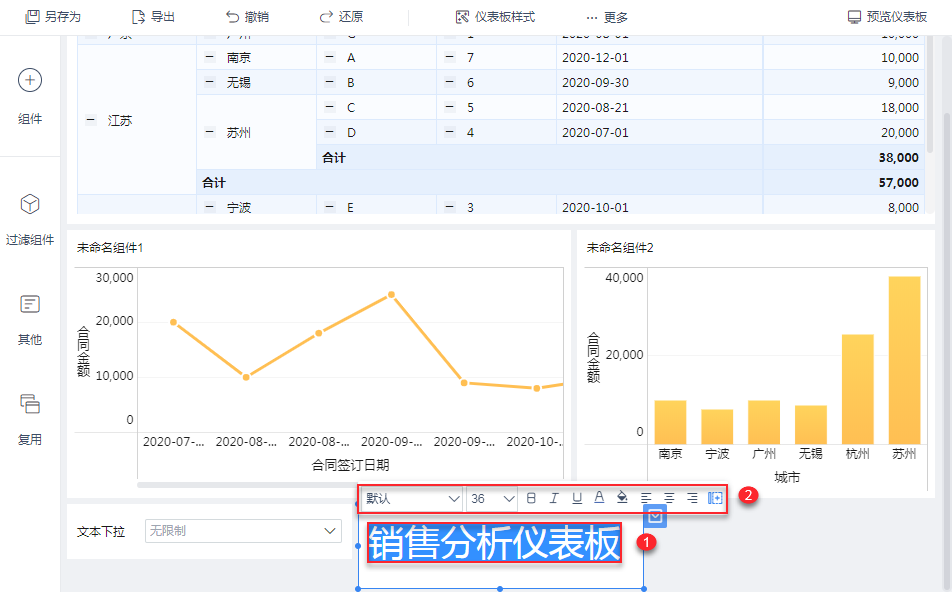Open the 更多 (More) menu

tap(607, 17)
